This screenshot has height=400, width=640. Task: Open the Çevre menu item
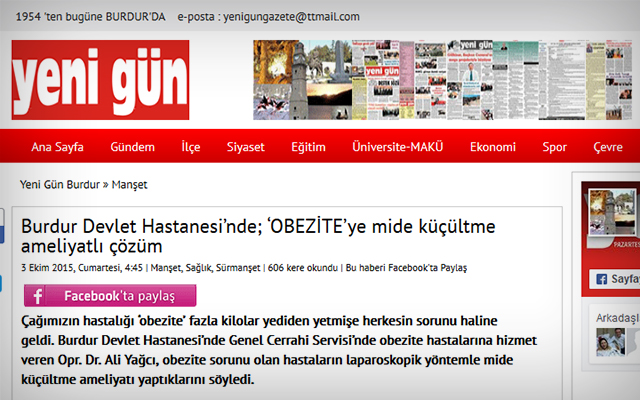[608, 147]
